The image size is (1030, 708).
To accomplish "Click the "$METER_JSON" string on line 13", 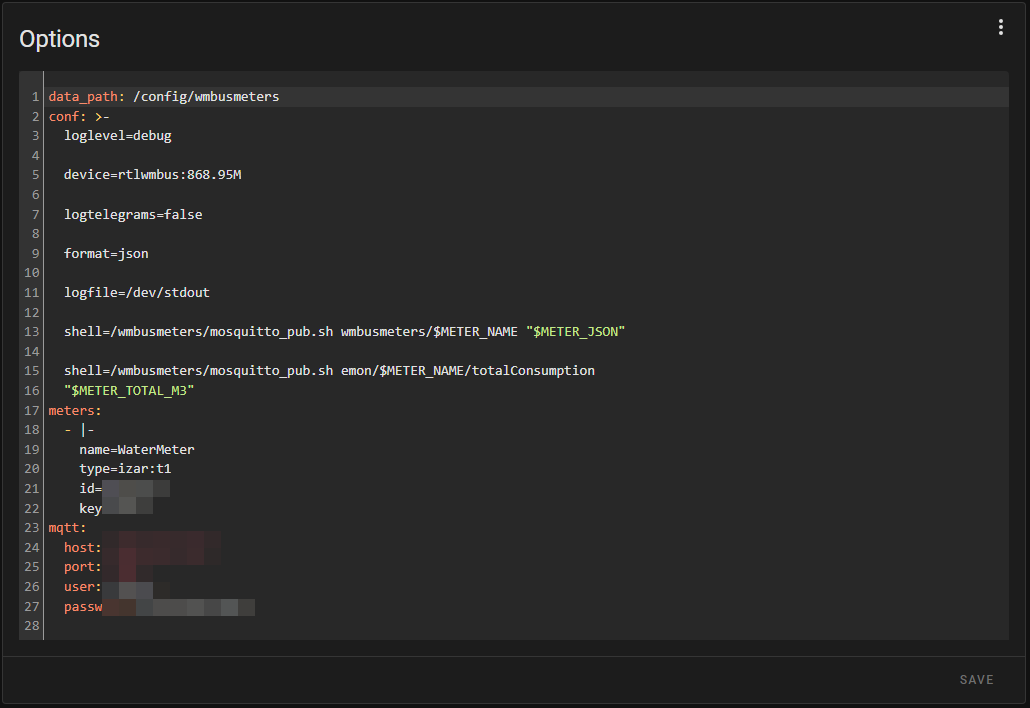I will click(575, 332).
